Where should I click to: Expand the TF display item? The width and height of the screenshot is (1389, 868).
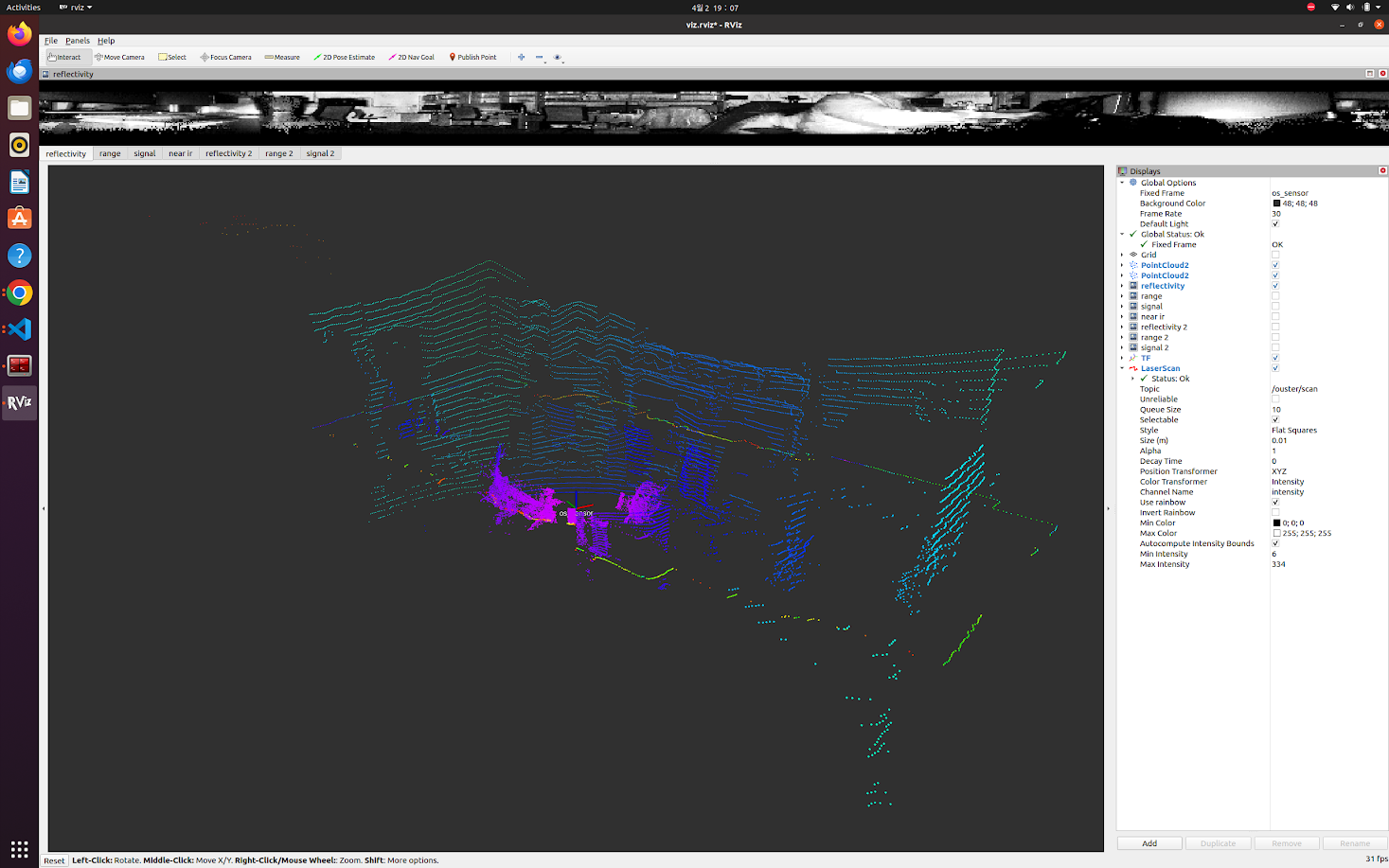(x=1123, y=358)
